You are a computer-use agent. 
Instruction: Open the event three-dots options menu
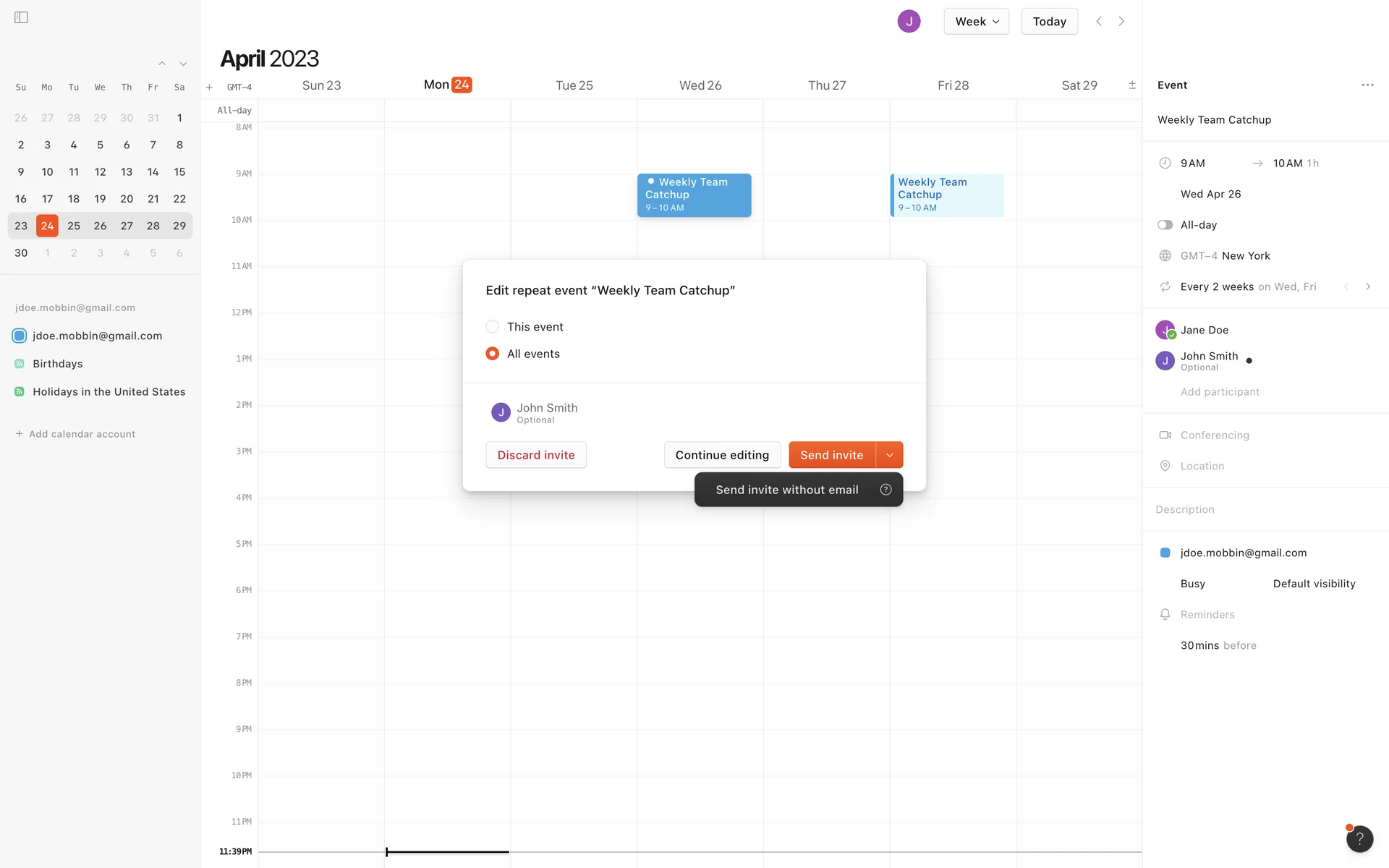click(1367, 85)
